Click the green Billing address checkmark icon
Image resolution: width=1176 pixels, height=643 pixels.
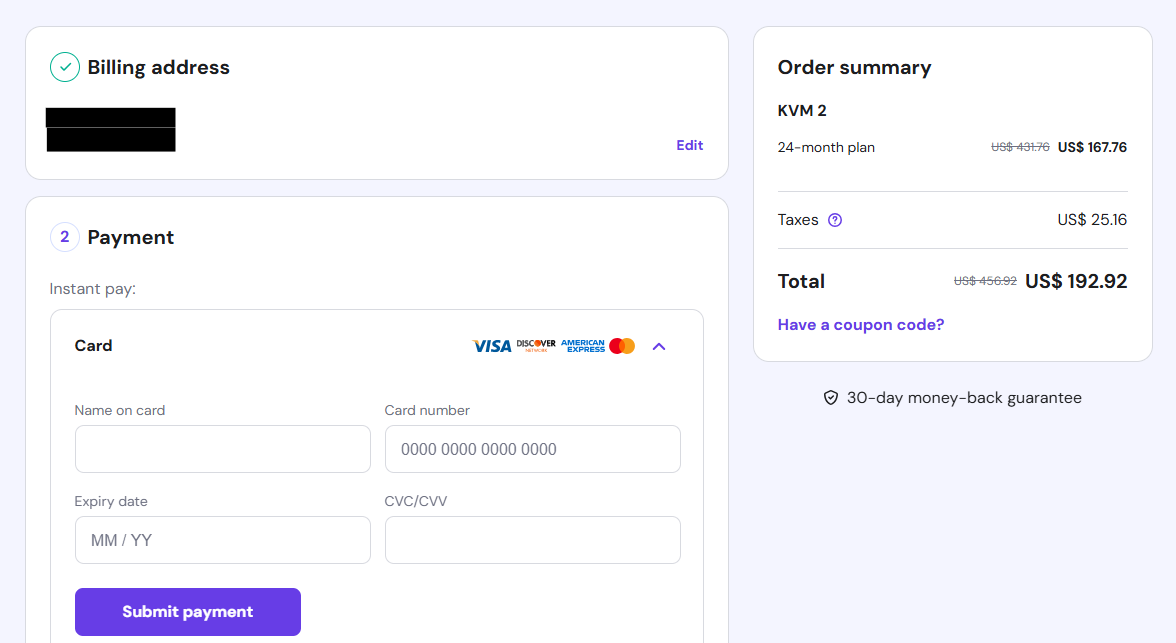click(65, 67)
